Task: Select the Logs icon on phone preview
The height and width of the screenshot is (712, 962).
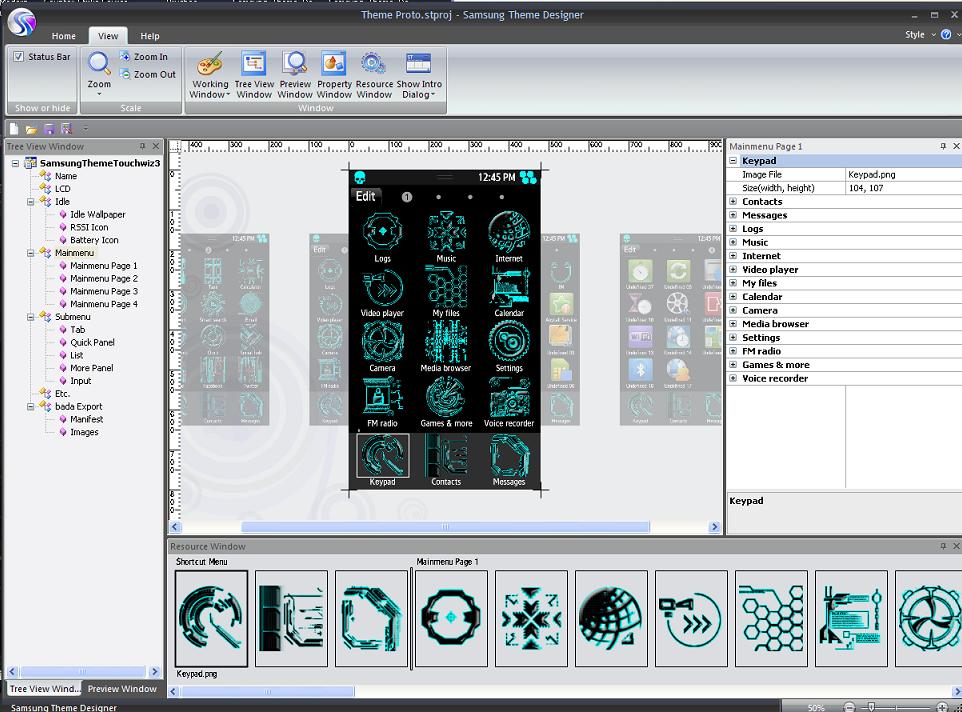Action: [x=382, y=232]
